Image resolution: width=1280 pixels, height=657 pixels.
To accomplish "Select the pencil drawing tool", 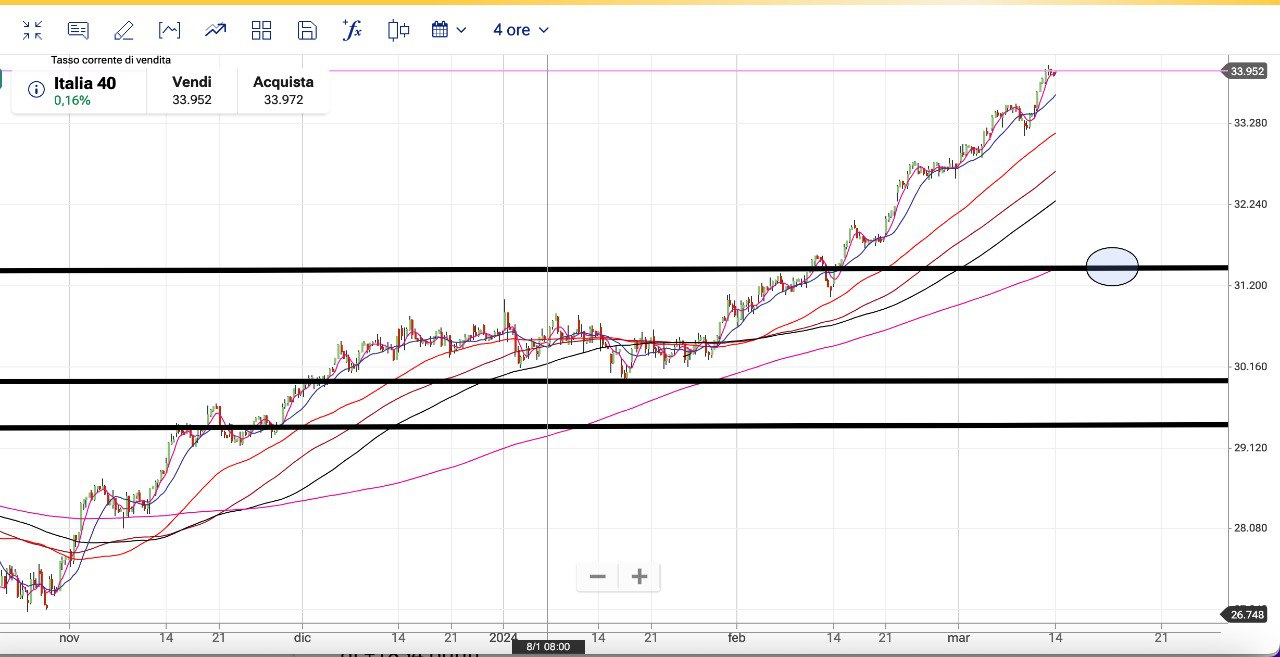I will 124,30.
